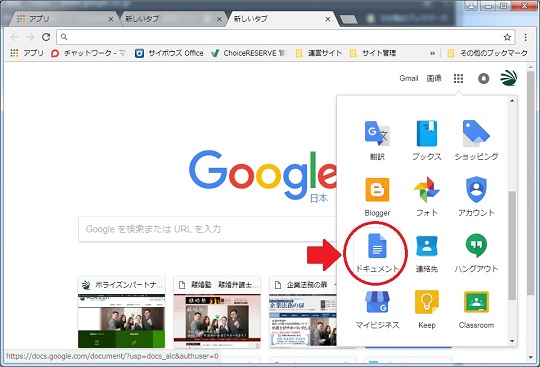This screenshot has width=540, height=367.
Task: Close the アプリ tab
Action: (111, 19)
